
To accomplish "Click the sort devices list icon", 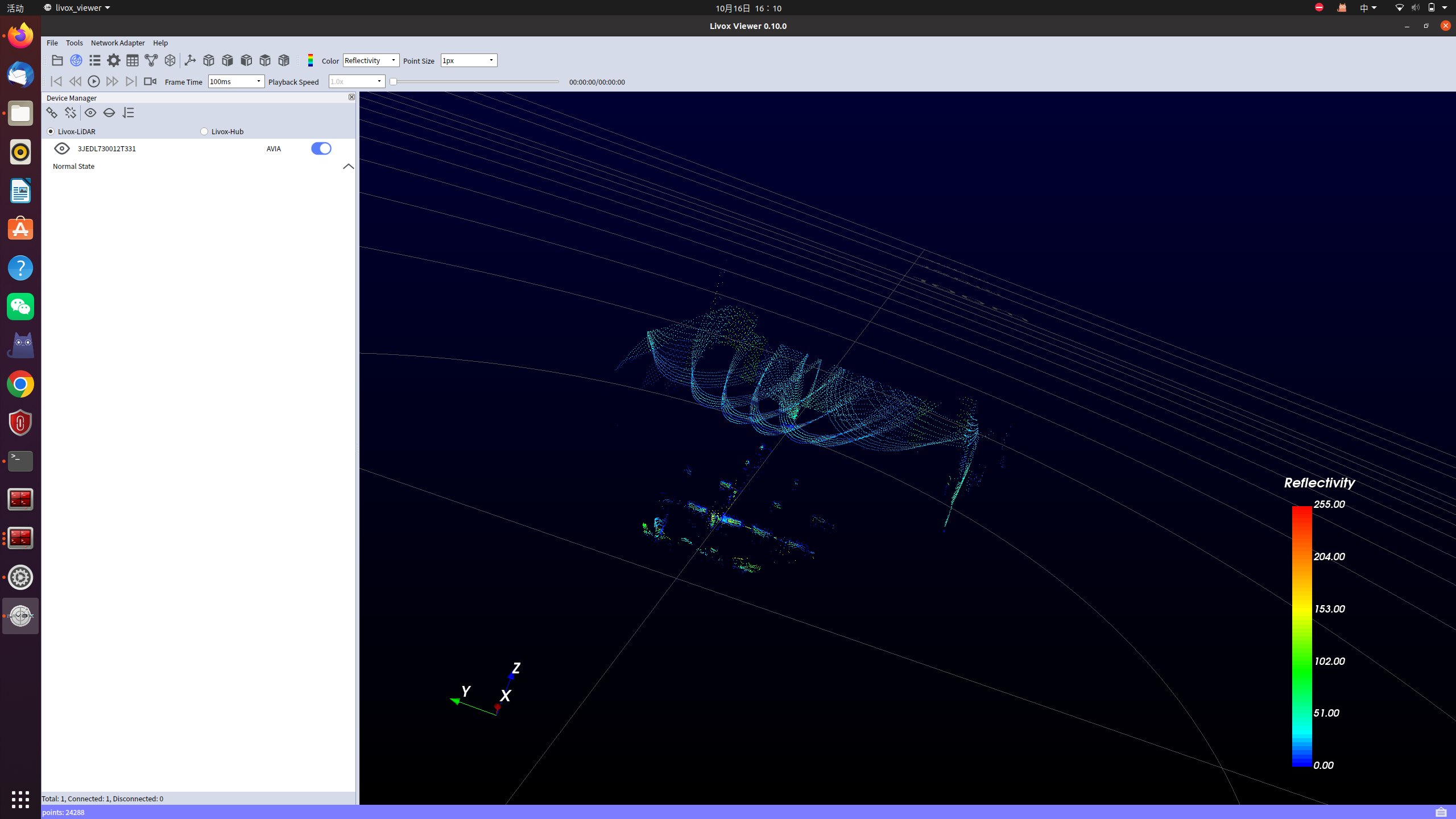I will click(x=129, y=113).
